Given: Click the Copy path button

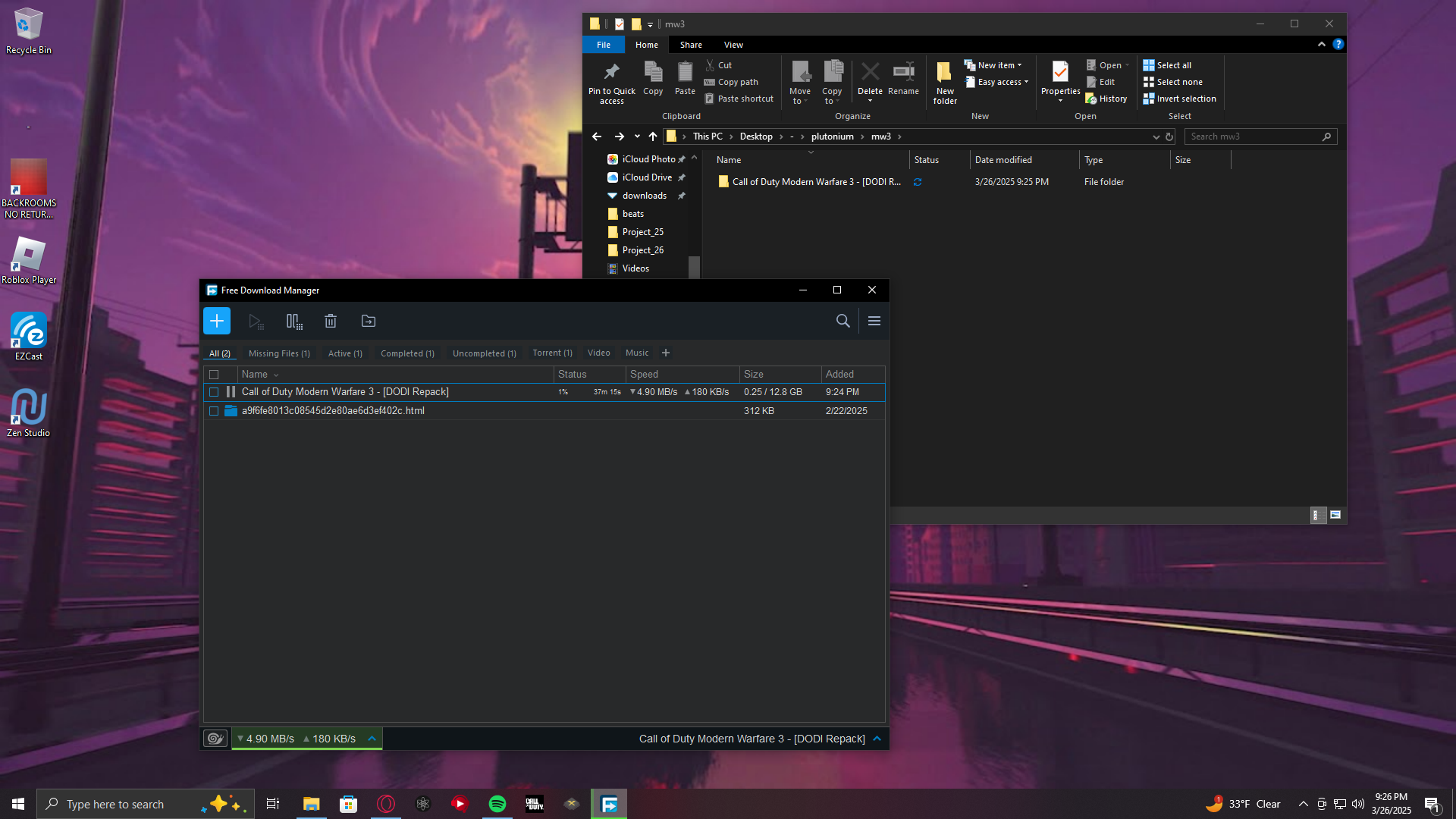Looking at the screenshot, I should pyautogui.click(x=737, y=82).
